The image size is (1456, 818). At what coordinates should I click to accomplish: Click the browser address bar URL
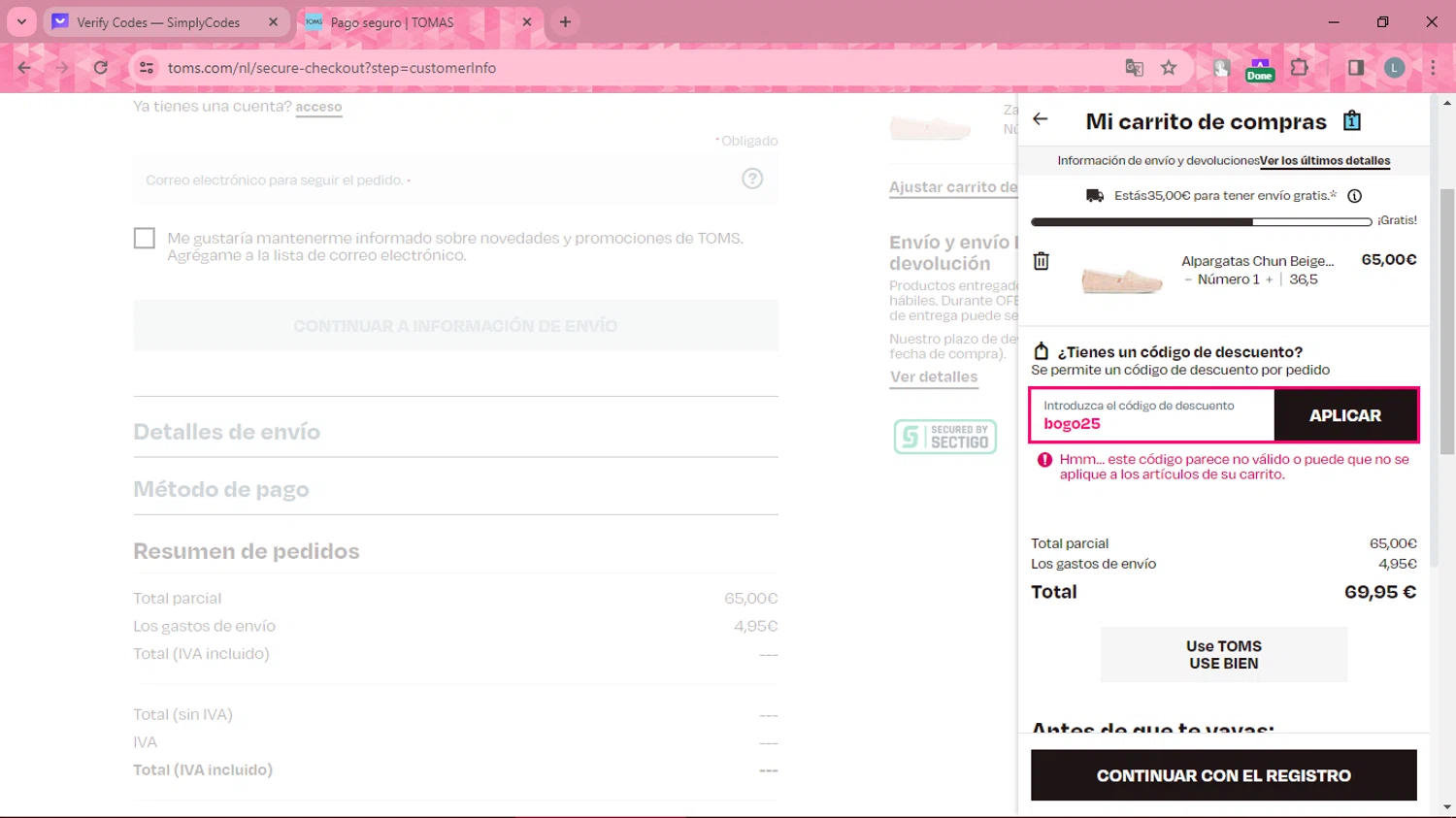[331, 68]
